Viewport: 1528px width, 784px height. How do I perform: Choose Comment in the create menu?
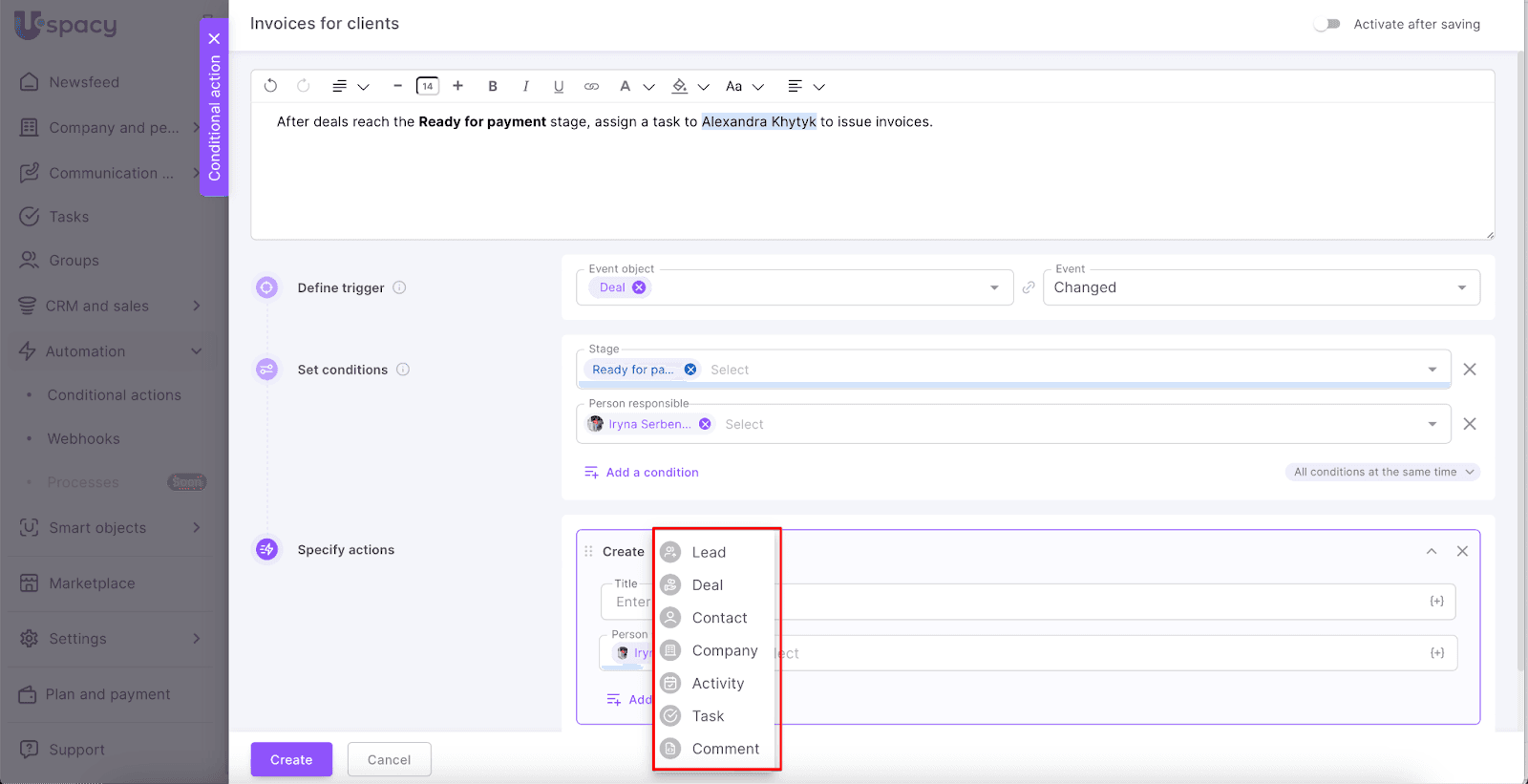point(725,749)
